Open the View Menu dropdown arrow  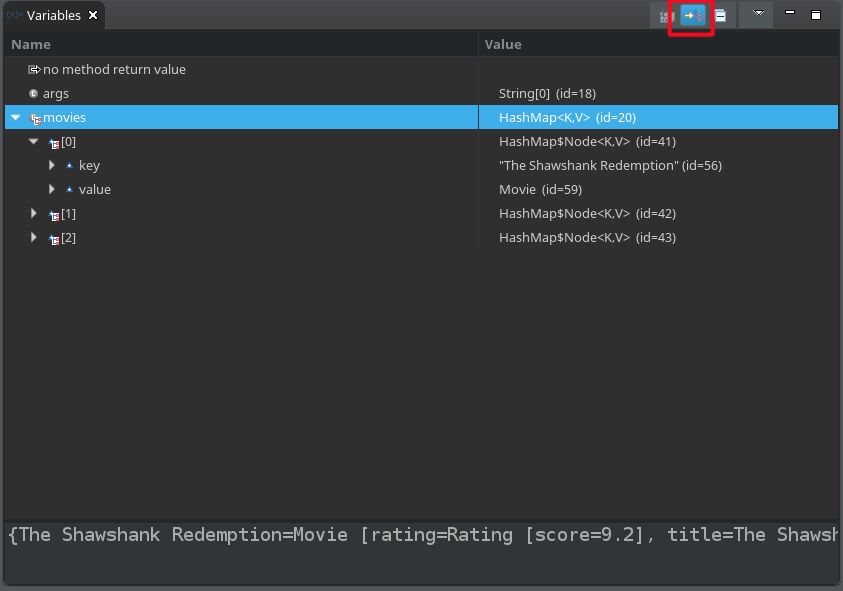(758, 15)
